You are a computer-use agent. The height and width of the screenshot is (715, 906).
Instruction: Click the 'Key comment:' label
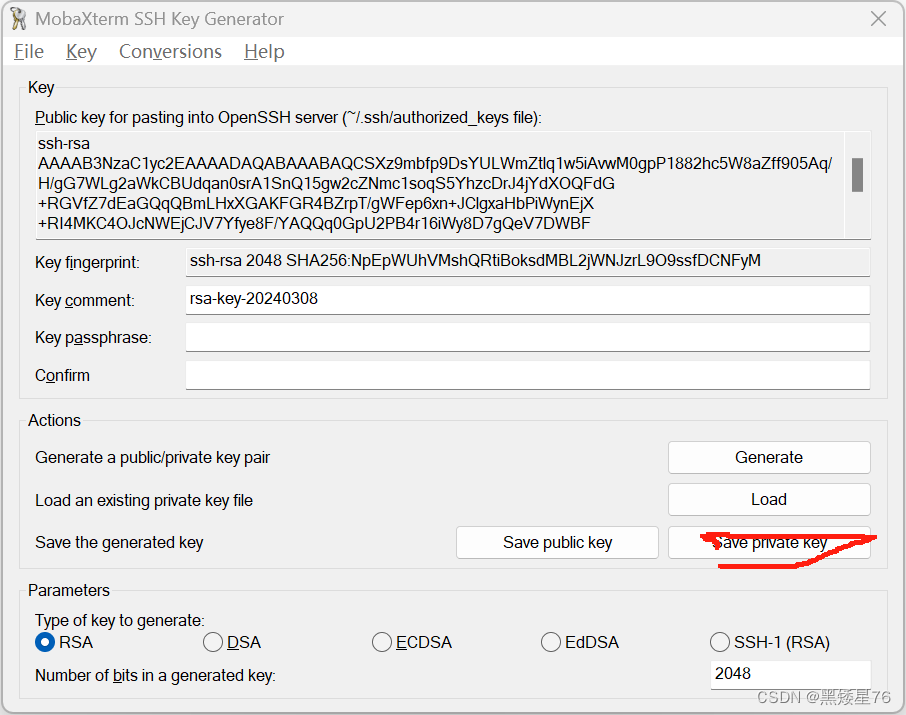pos(84,301)
